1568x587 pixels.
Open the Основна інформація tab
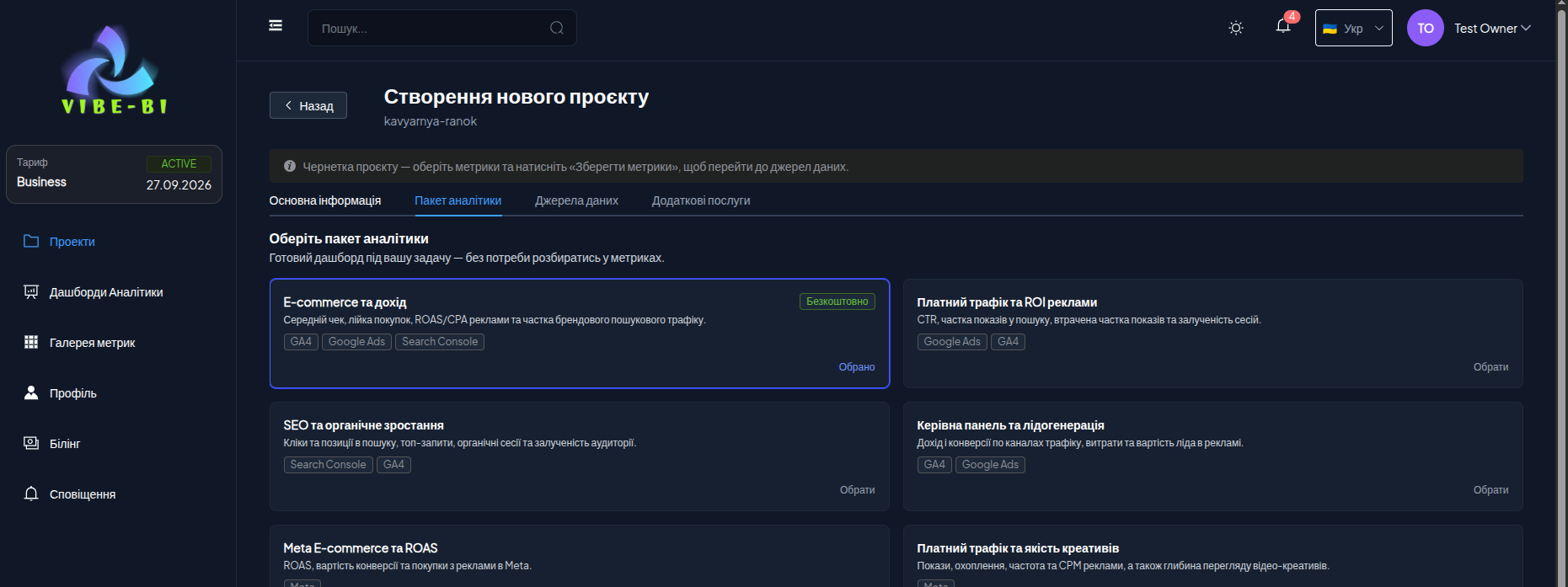pyautogui.click(x=325, y=200)
